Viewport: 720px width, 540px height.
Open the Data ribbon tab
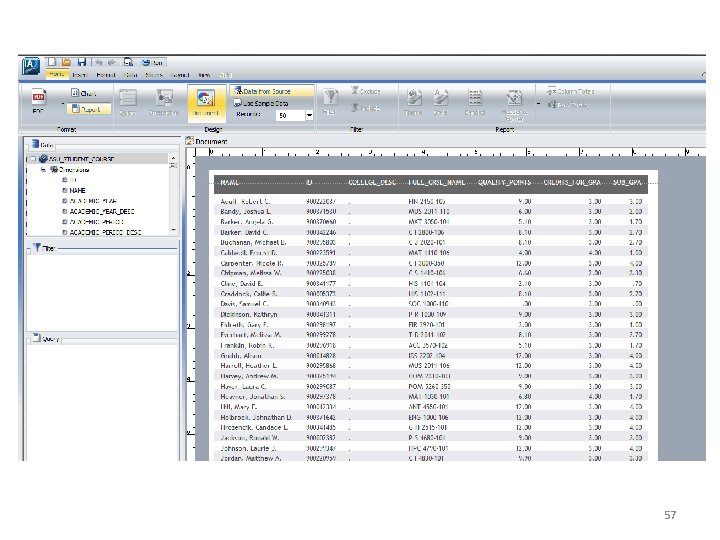(131, 74)
